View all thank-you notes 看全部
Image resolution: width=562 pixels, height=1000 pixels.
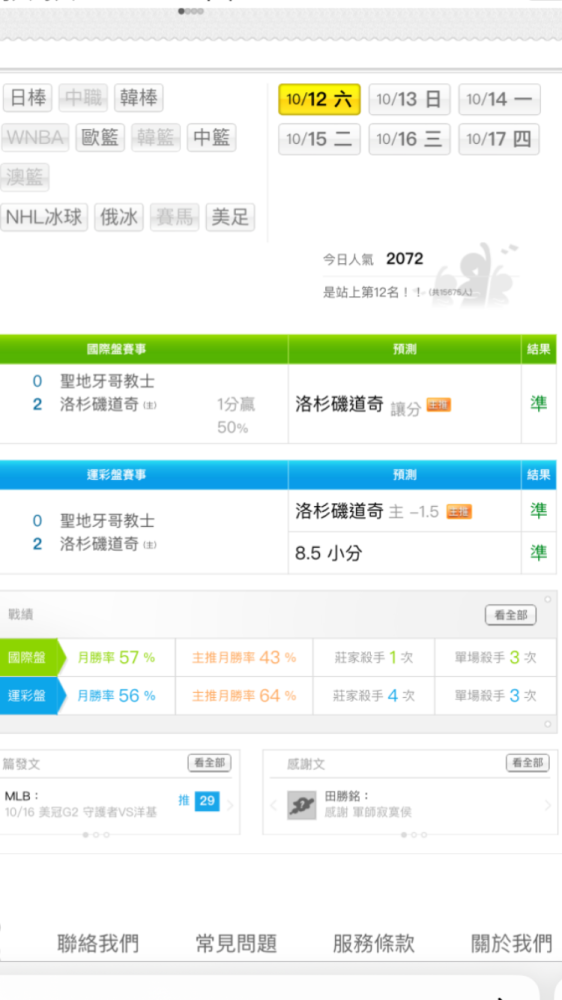pos(528,763)
